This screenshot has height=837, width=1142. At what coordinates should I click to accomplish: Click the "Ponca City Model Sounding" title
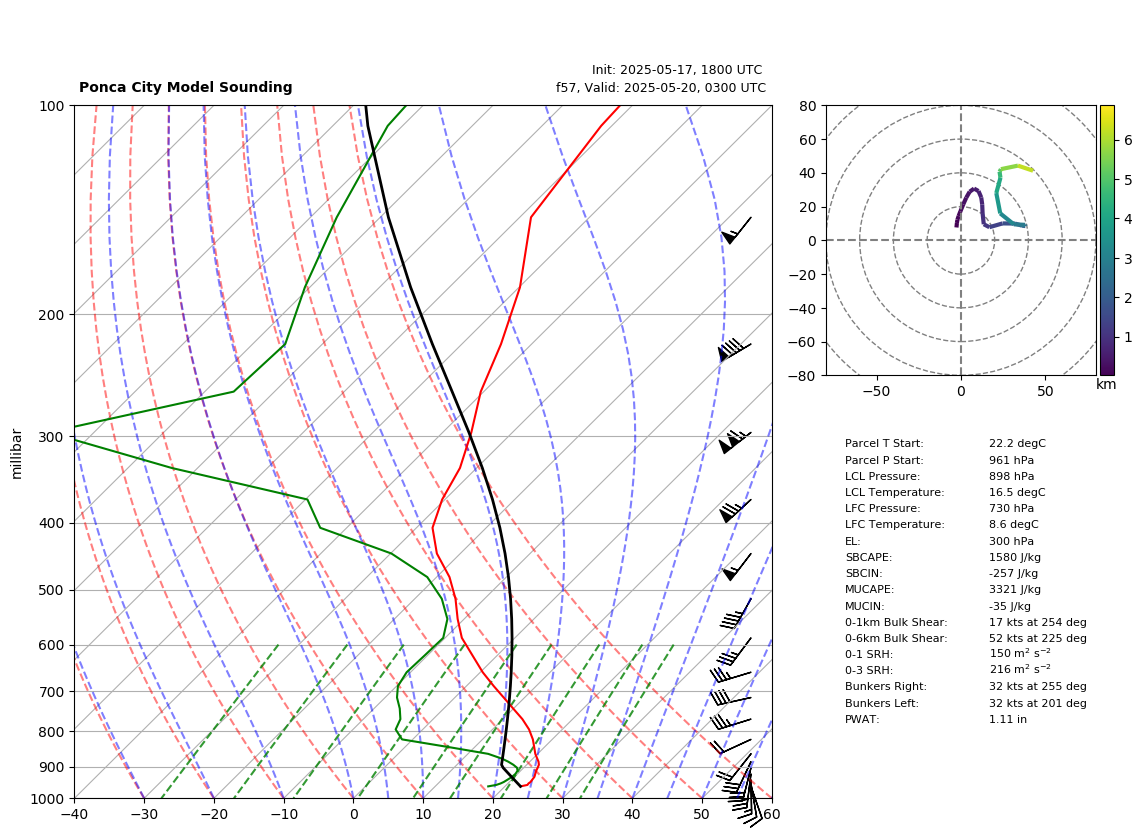pyautogui.click(x=186, y=87)
